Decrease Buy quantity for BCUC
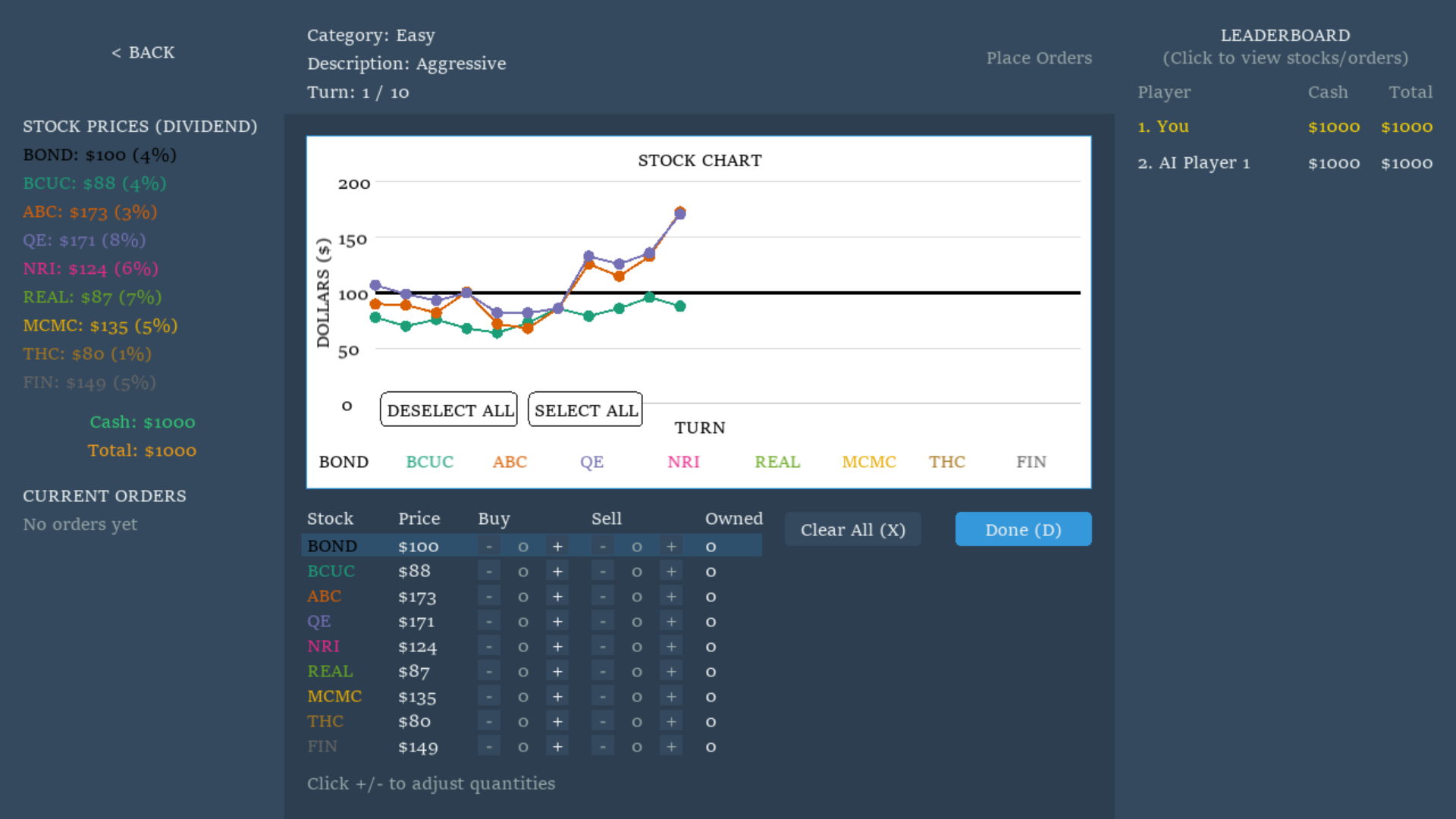Screen dimensions: 1456x819 coord(489,571)
